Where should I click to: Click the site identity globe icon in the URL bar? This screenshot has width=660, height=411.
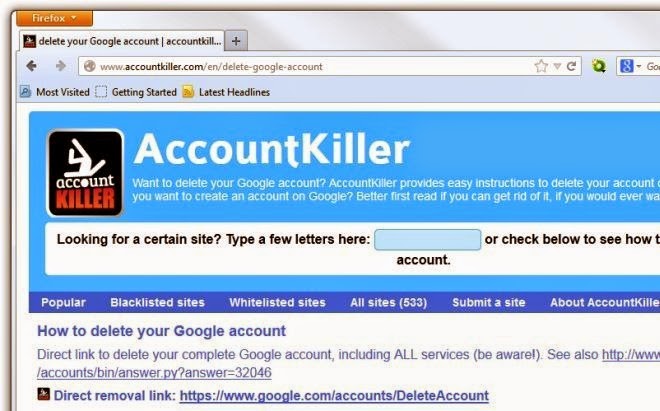(89, 66)
